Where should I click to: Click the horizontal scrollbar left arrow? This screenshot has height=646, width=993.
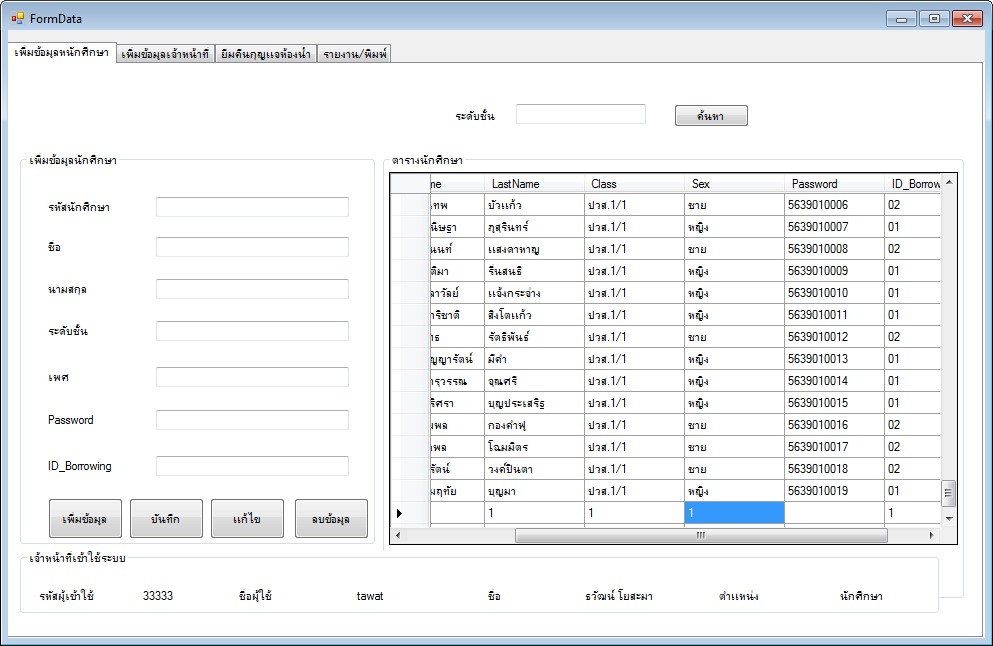click(x=398, y=535)
